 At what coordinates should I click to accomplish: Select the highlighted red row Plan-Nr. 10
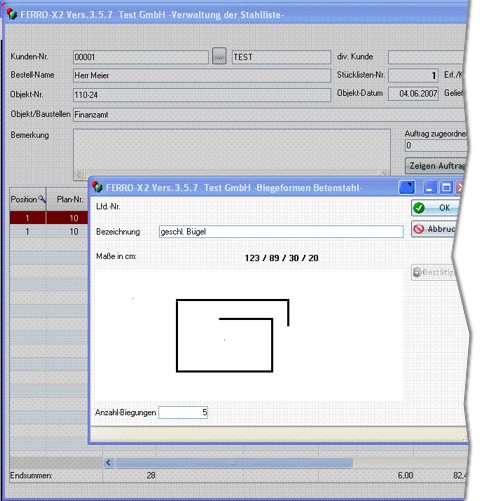click(x=67, y=218)
